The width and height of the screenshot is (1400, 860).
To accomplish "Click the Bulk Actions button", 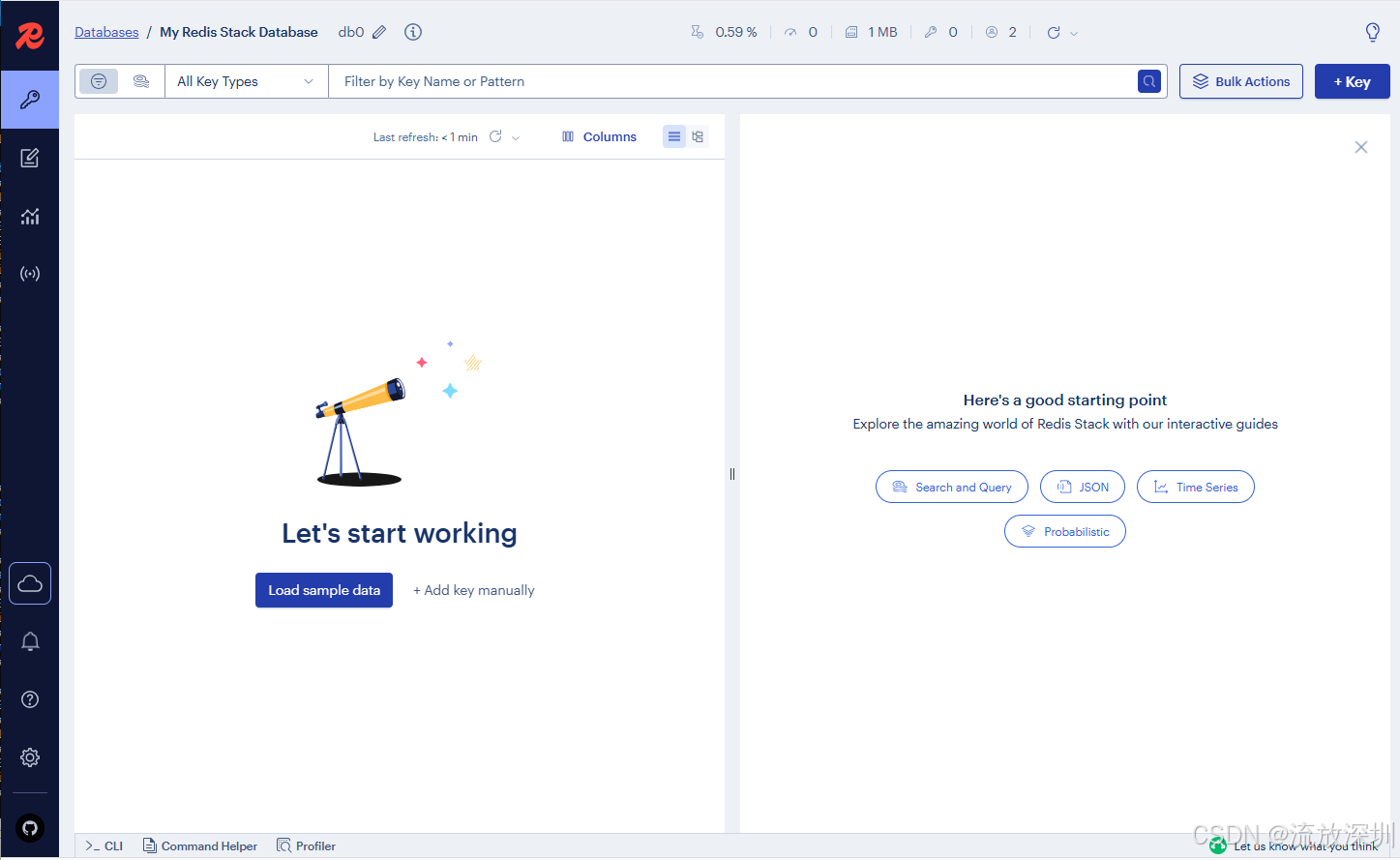I will 1241,81.
